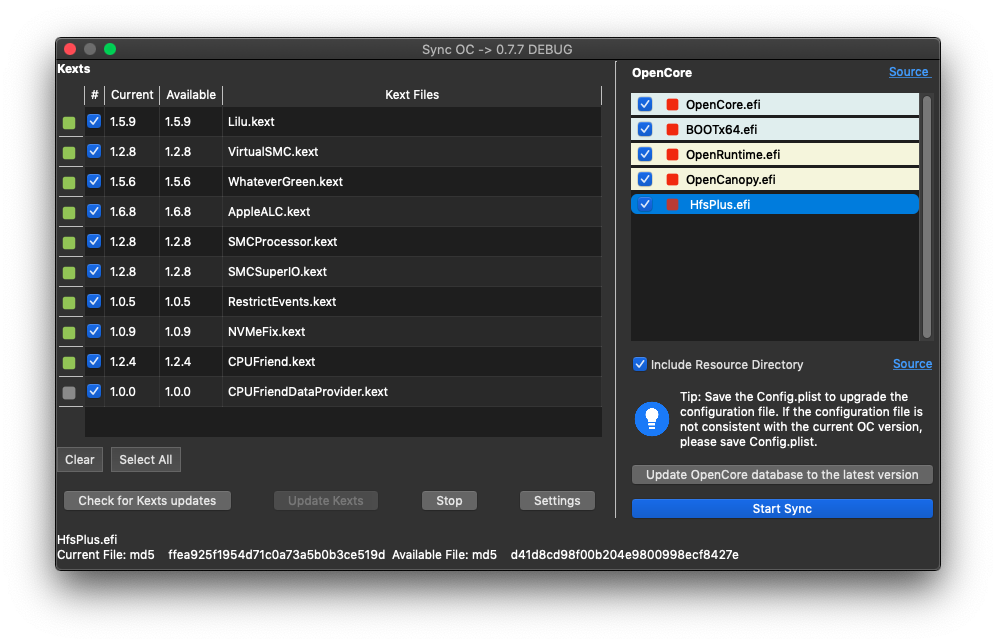996x644 pixels.
Task: Uncheck the OpenCore.efi checkbox
Action: tap(645, 104)
